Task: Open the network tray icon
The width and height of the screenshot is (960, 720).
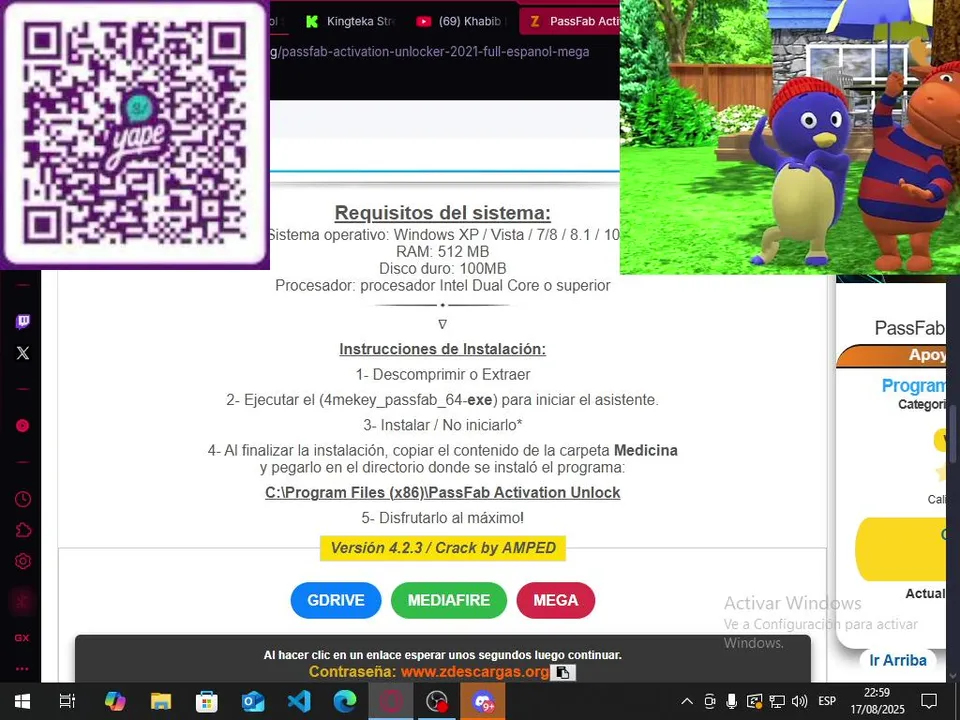Action: pyautogui.click(x=777, y=701)
